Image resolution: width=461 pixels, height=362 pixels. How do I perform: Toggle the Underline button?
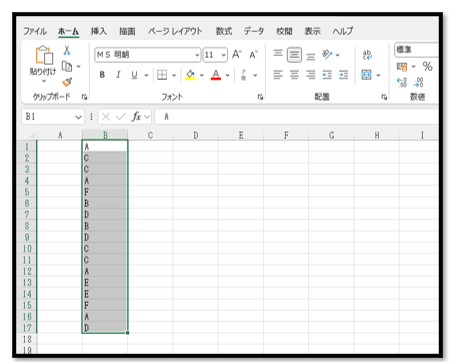[x=134, y=75]
